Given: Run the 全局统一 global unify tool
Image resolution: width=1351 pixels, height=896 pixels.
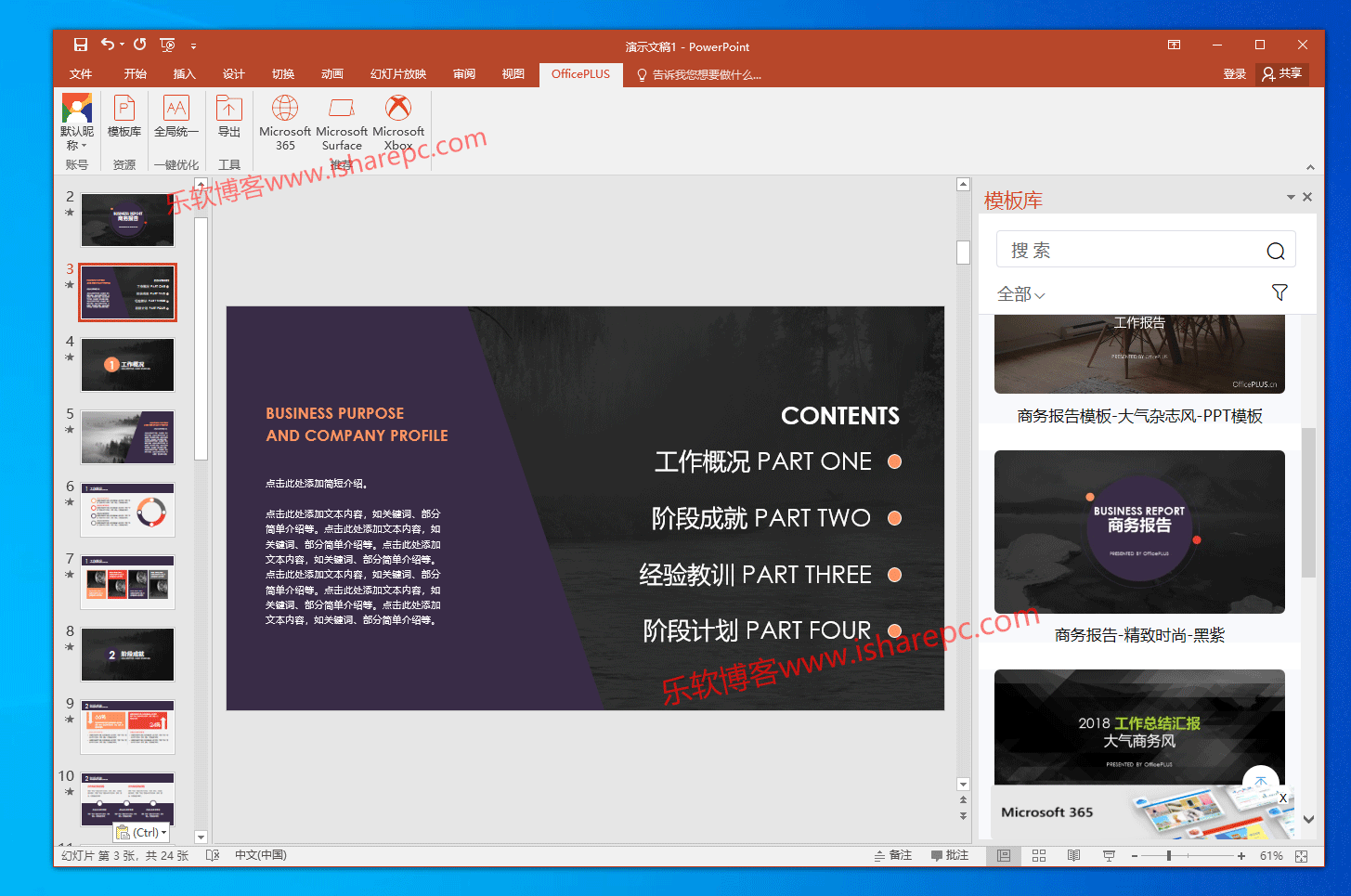Looking at the screenshot, I should 175,117.
